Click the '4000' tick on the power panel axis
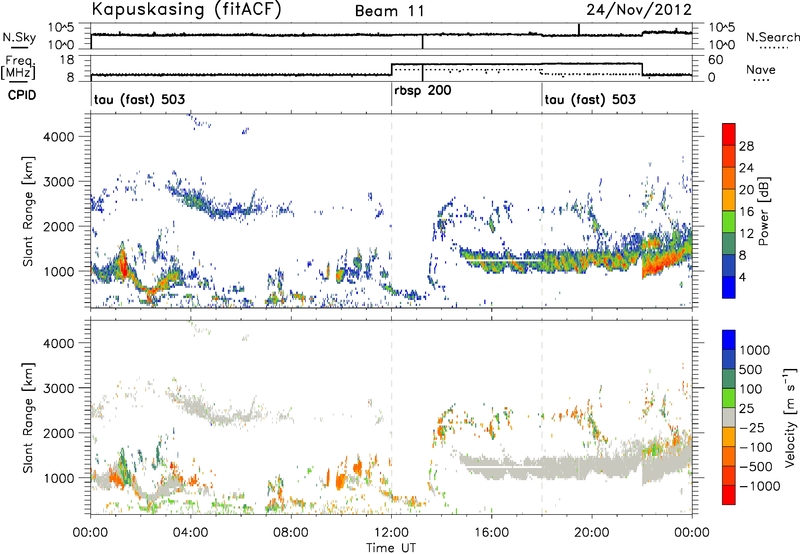 pyautogui.click(x=58, y=137)
